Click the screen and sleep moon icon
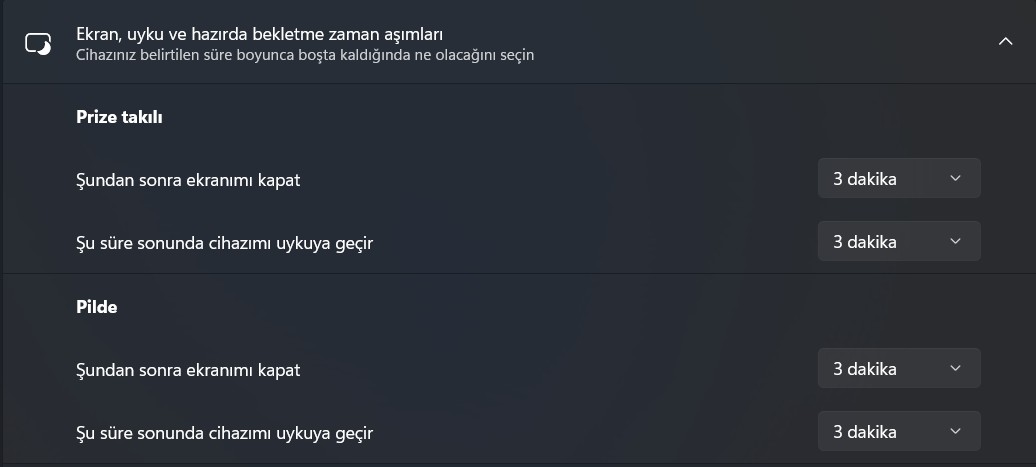The width and height of the screenshot is (1036, 467). pyautogui.click(x=38, y=44)
